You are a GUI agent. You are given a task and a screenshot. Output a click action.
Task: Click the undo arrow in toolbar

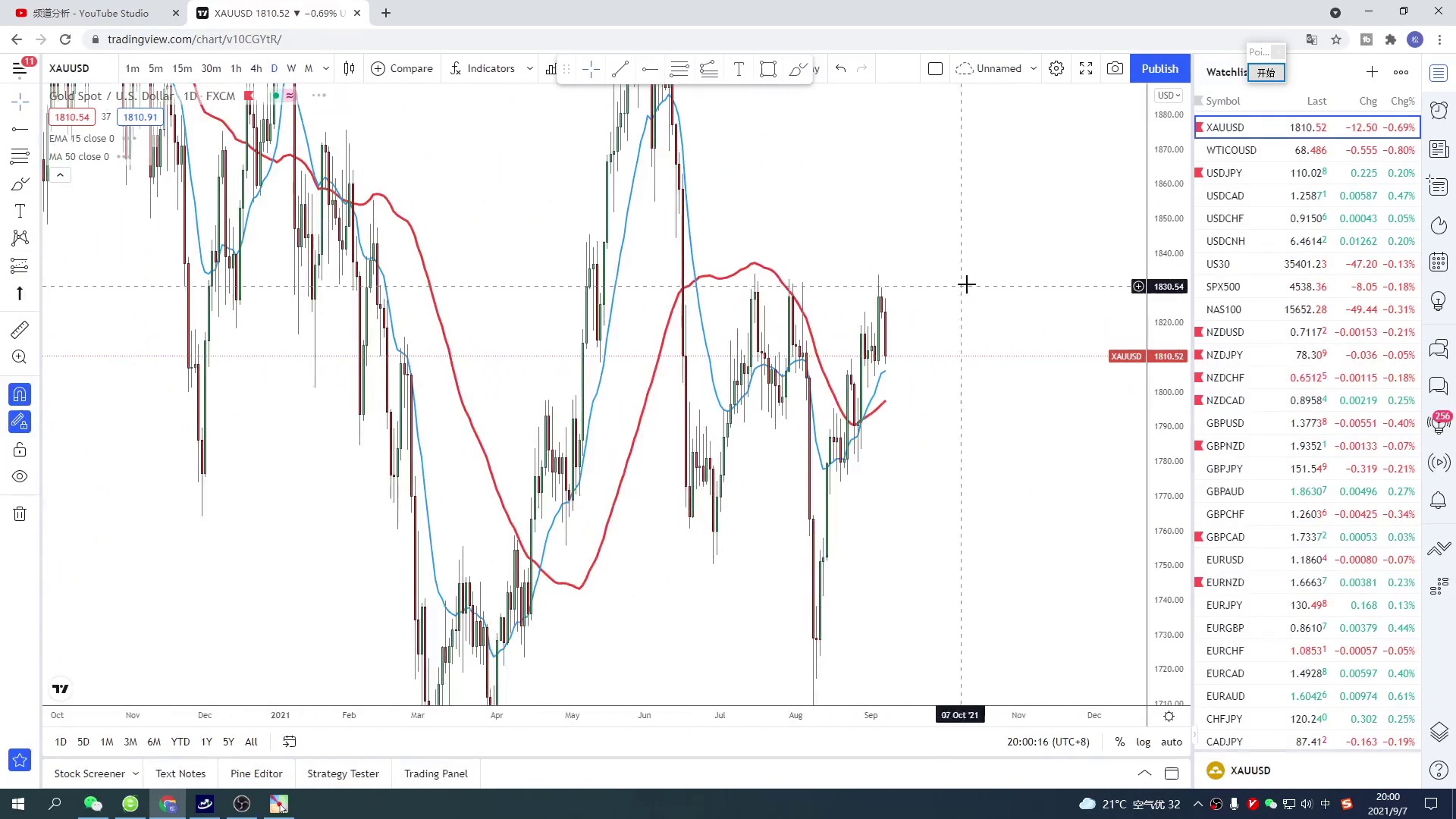click(840, 68)
